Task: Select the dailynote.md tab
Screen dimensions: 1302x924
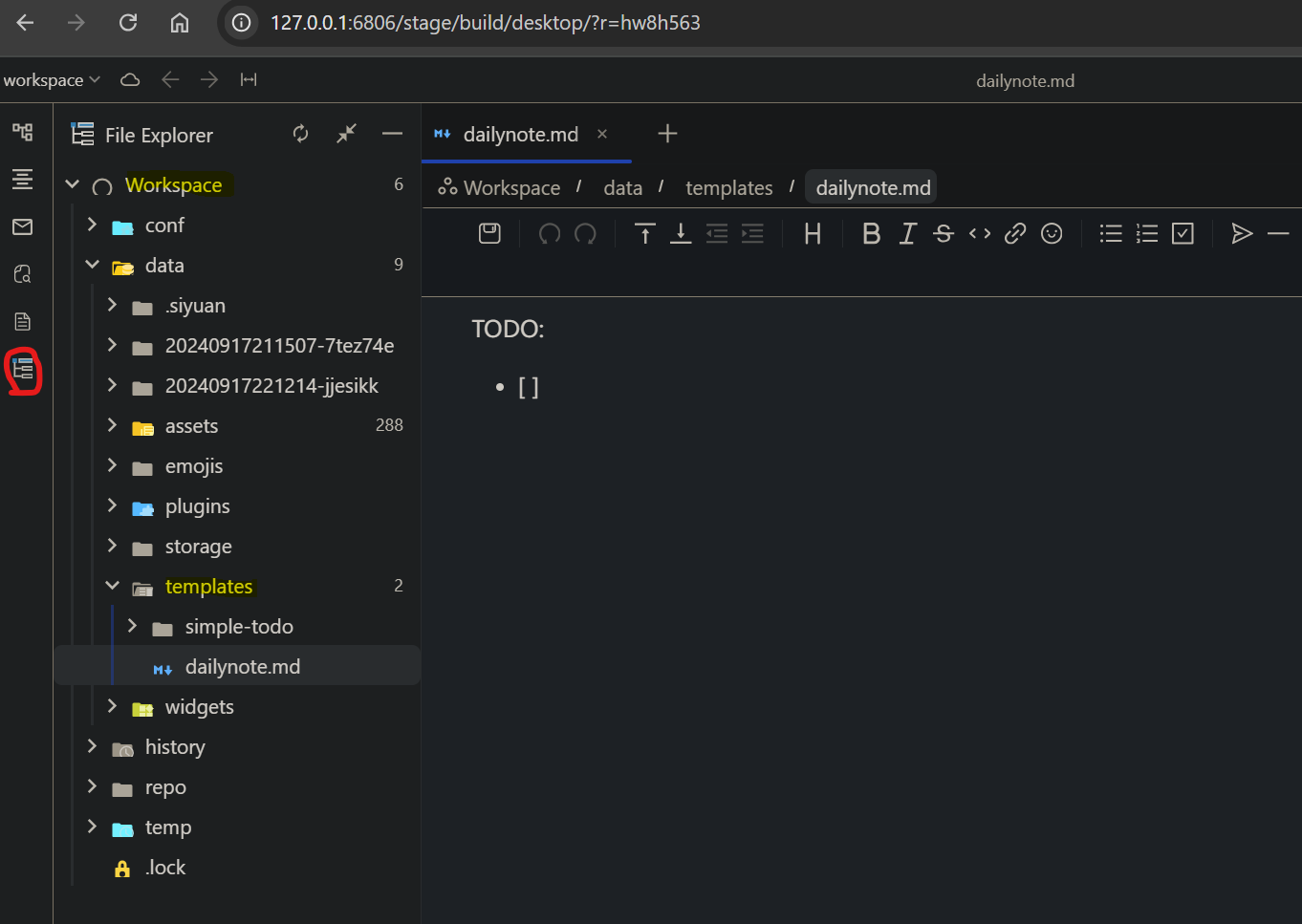Action: pos(520,135)
